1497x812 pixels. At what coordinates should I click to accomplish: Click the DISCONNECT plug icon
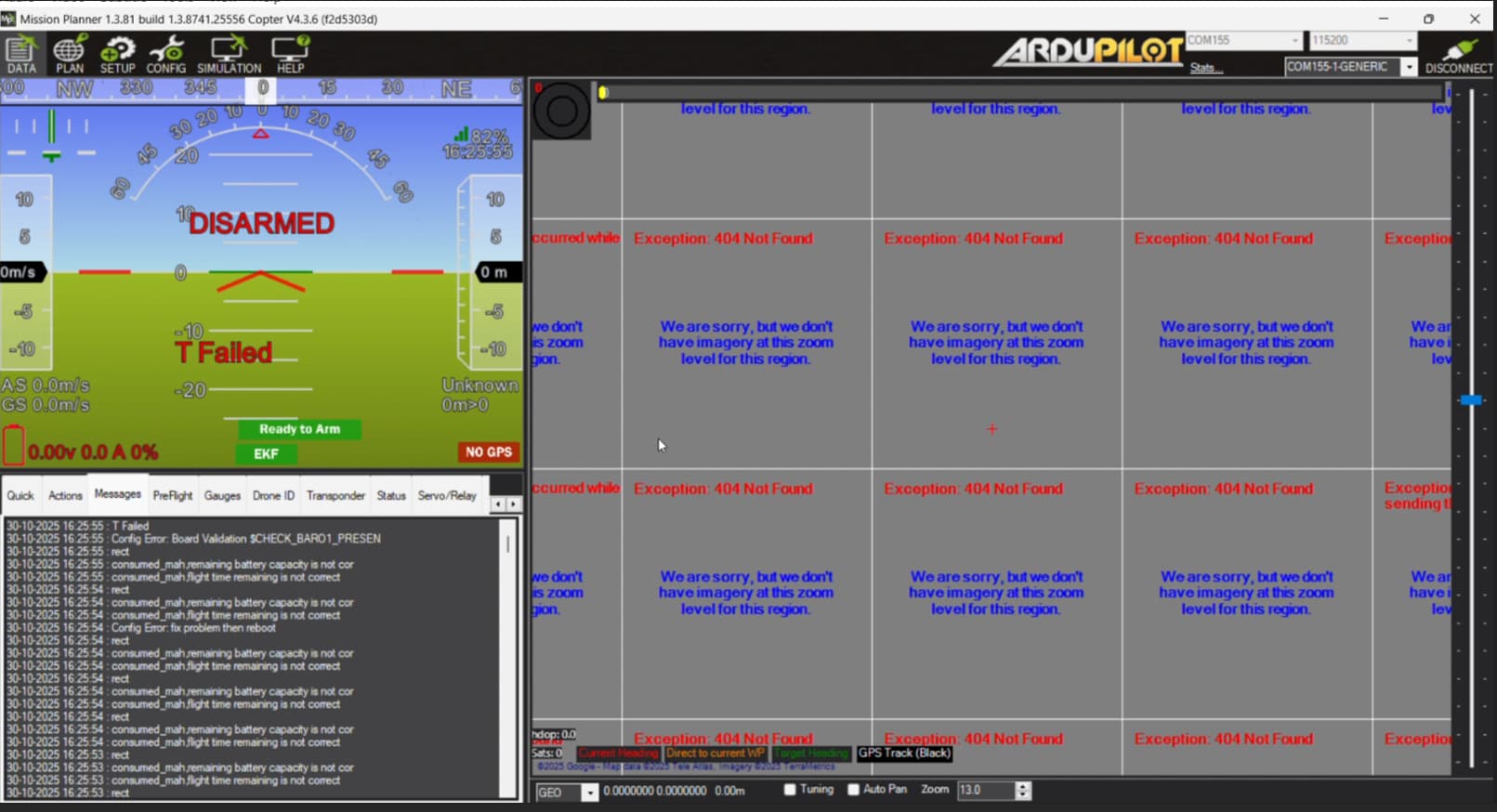[x=1459, y=50]
